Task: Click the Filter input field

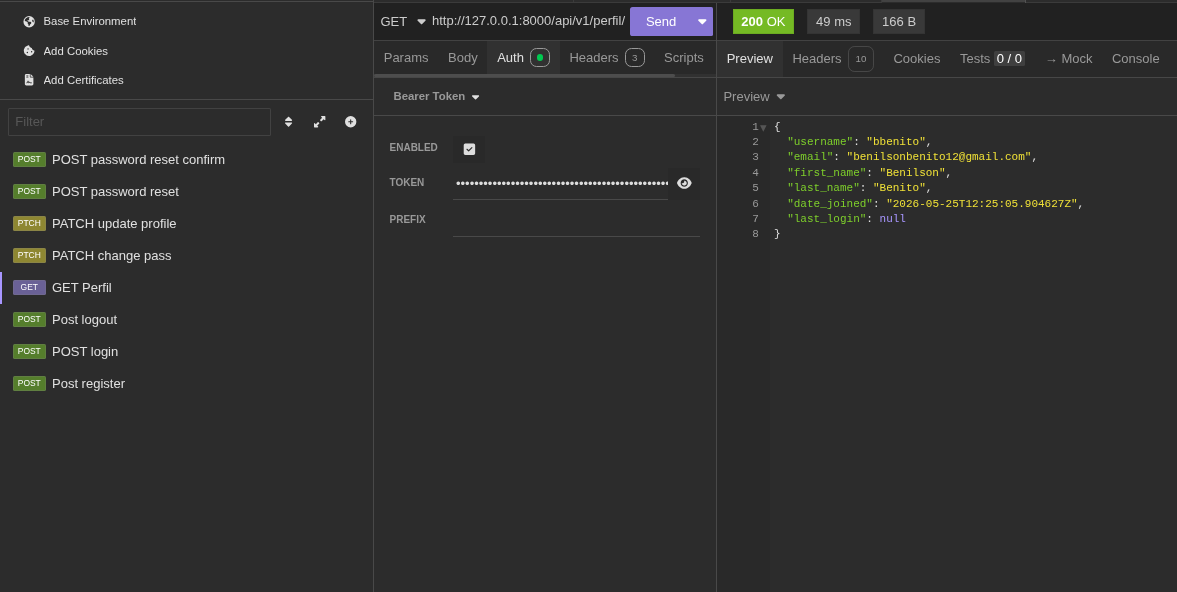Action: click(x=139, y=122)
